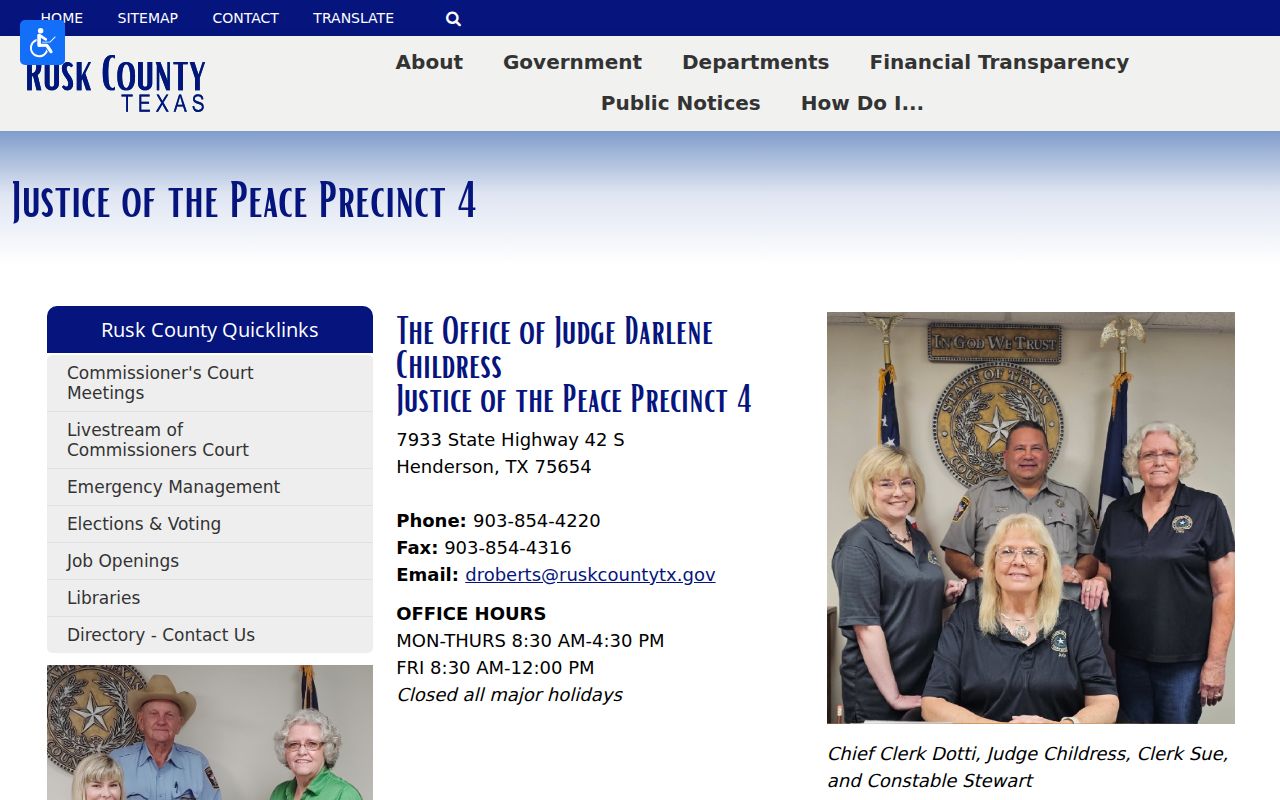Click the address 7933 State Highway 42 S
Screen dimensions: 1280x800
pyautogui.click(x=510, y=440)
